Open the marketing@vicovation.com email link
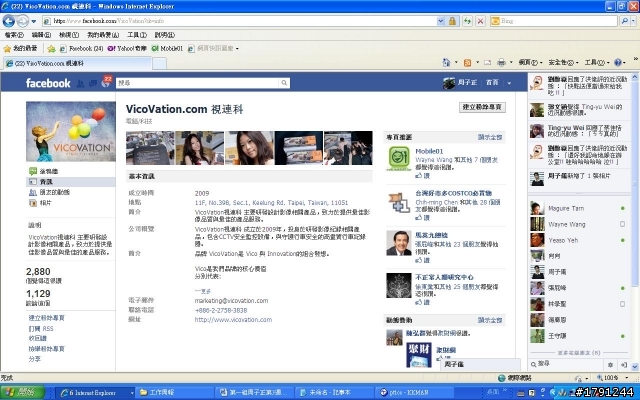The height and width of the screenshot is (400, 640). 231,301
